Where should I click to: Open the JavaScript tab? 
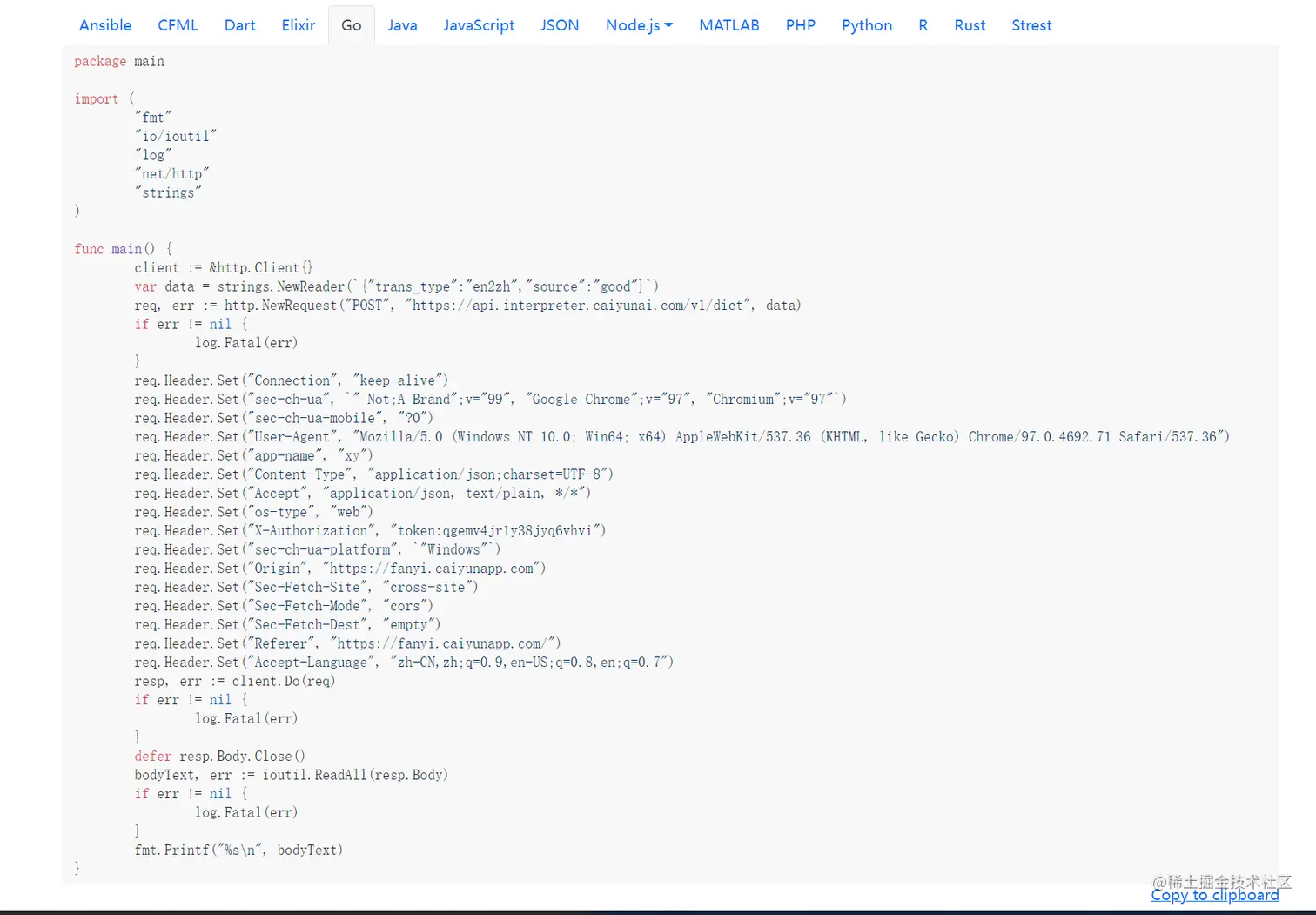pos(479,25)
